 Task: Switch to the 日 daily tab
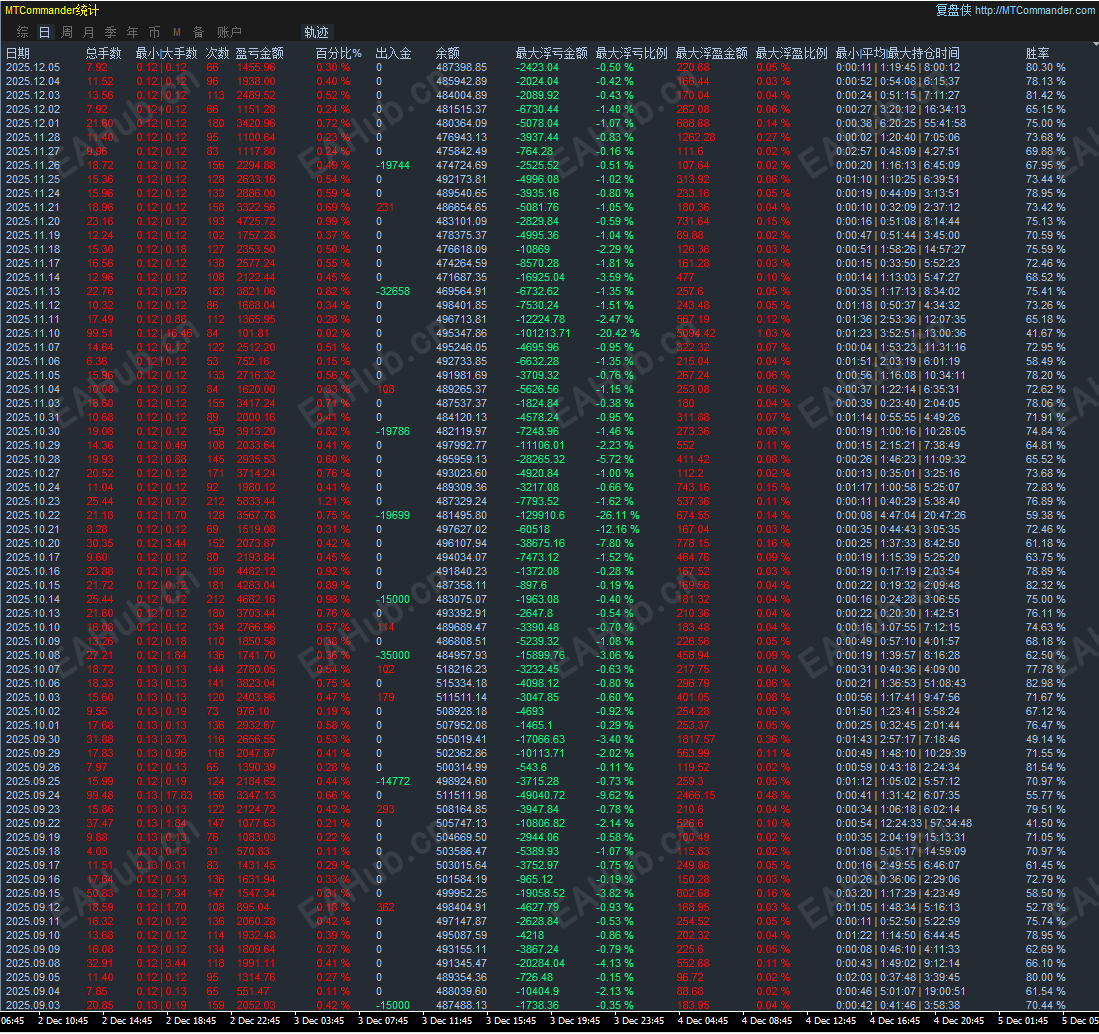pos(44,31)
